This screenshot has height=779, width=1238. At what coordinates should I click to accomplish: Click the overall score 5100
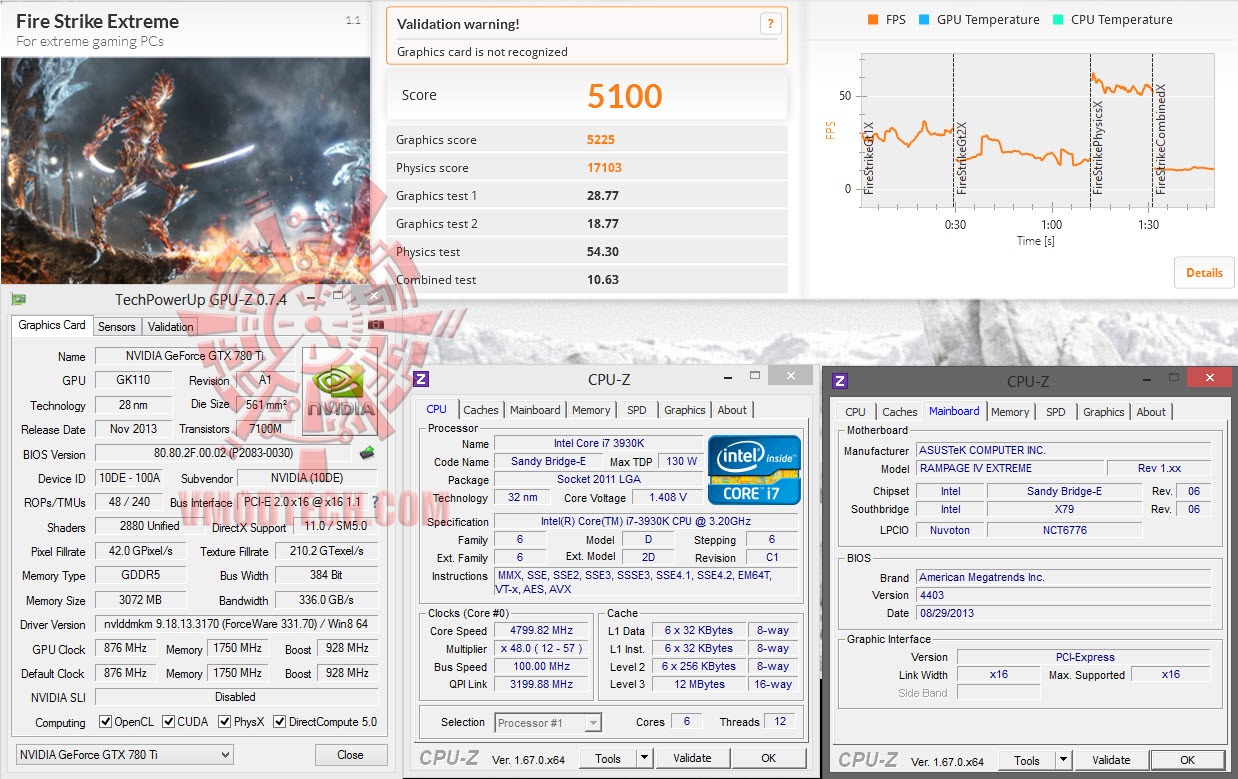(x=625, y=96)
